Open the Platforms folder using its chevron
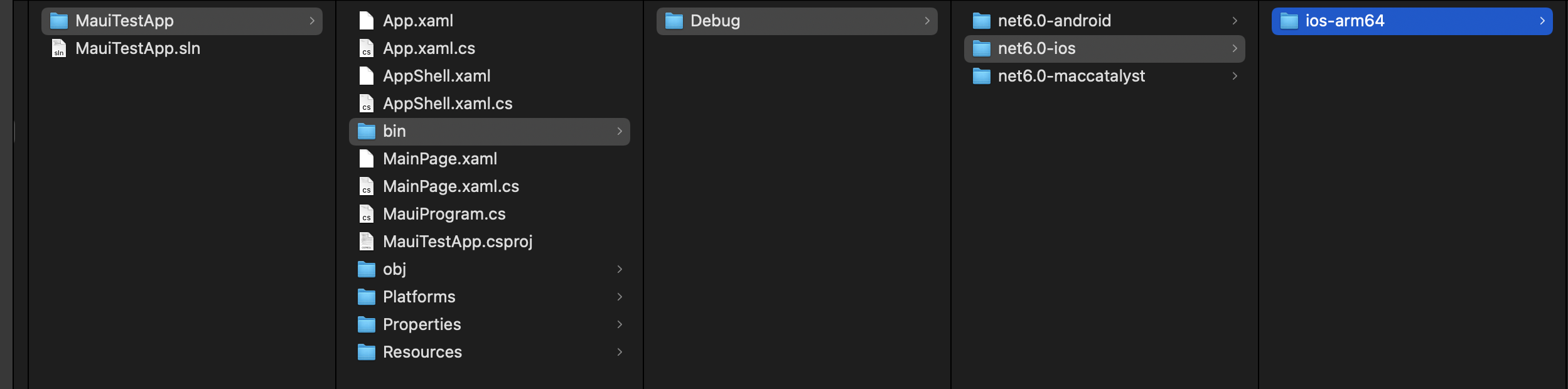 [x=620, y=296]
